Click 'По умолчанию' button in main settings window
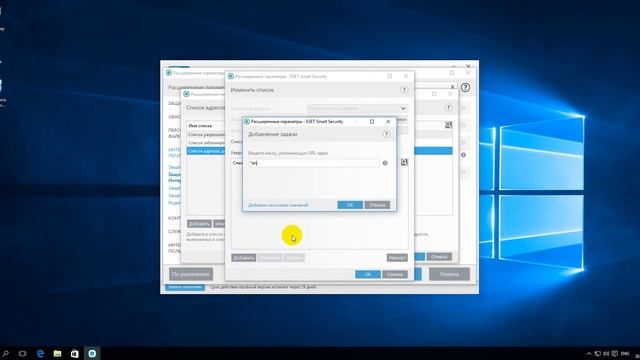Screen dimensions: 640x360 (191, 274)
